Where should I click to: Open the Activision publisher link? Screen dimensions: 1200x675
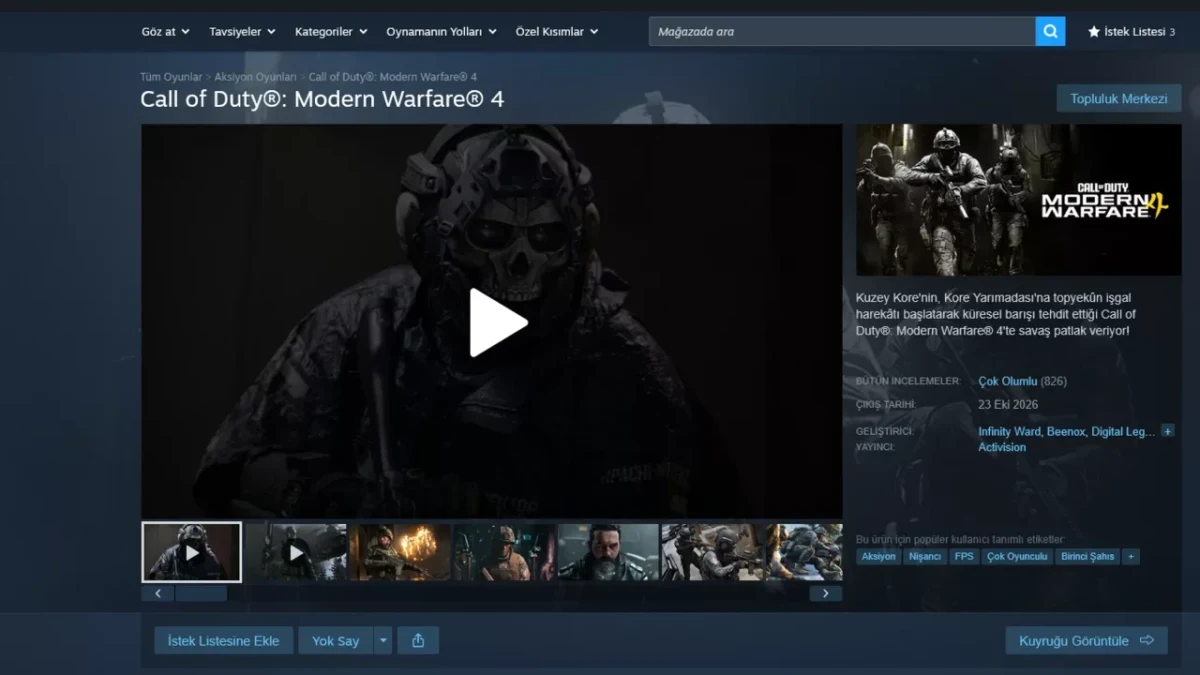(x=1002, y=447)
